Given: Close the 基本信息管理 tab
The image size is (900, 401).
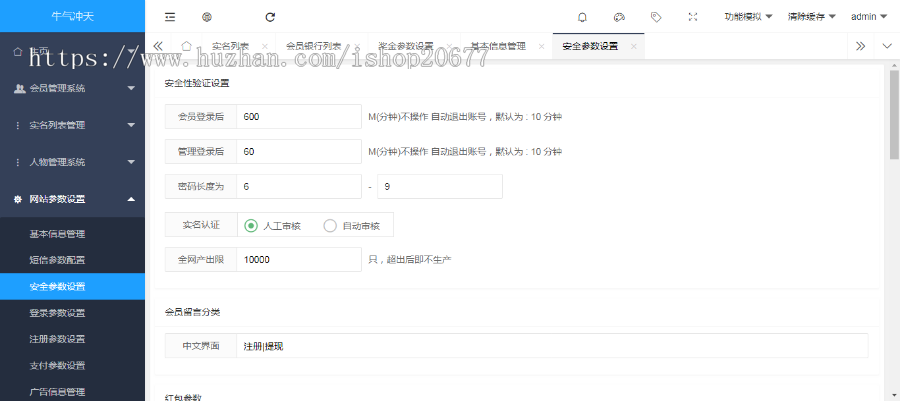Looking at the screenshot, I should [541, 46].
